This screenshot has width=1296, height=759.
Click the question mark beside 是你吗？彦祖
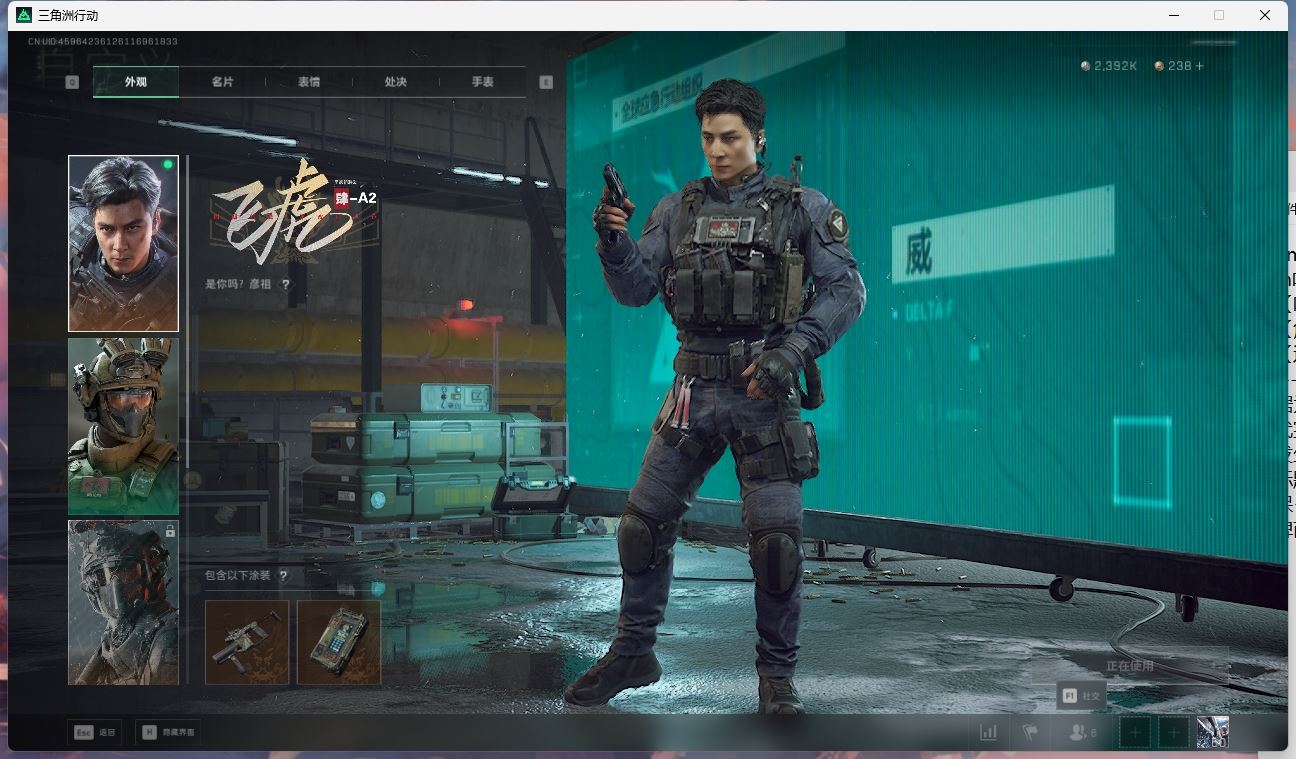click(286, 284)
